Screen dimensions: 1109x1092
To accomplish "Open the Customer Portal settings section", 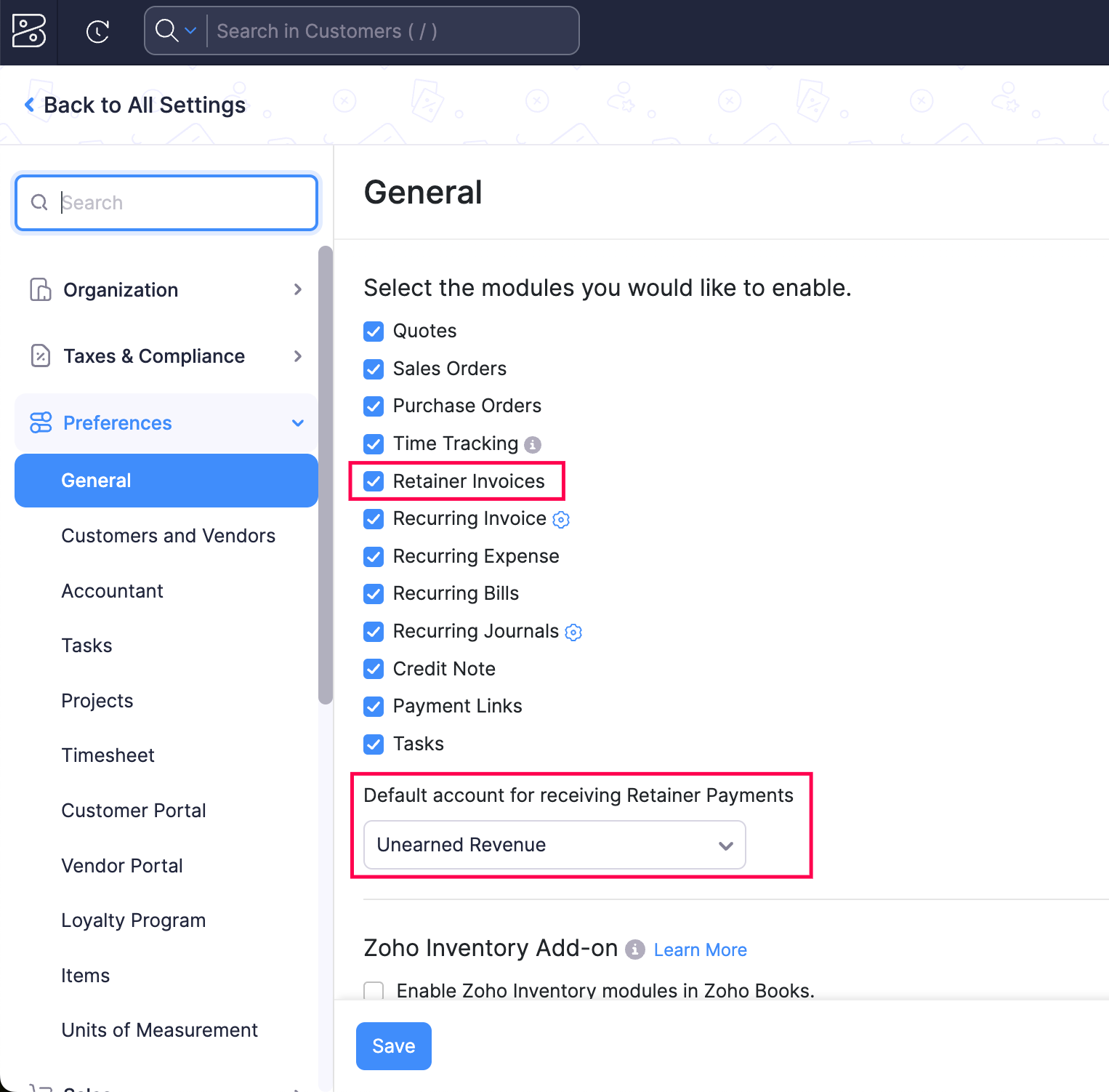I will 134,810.
